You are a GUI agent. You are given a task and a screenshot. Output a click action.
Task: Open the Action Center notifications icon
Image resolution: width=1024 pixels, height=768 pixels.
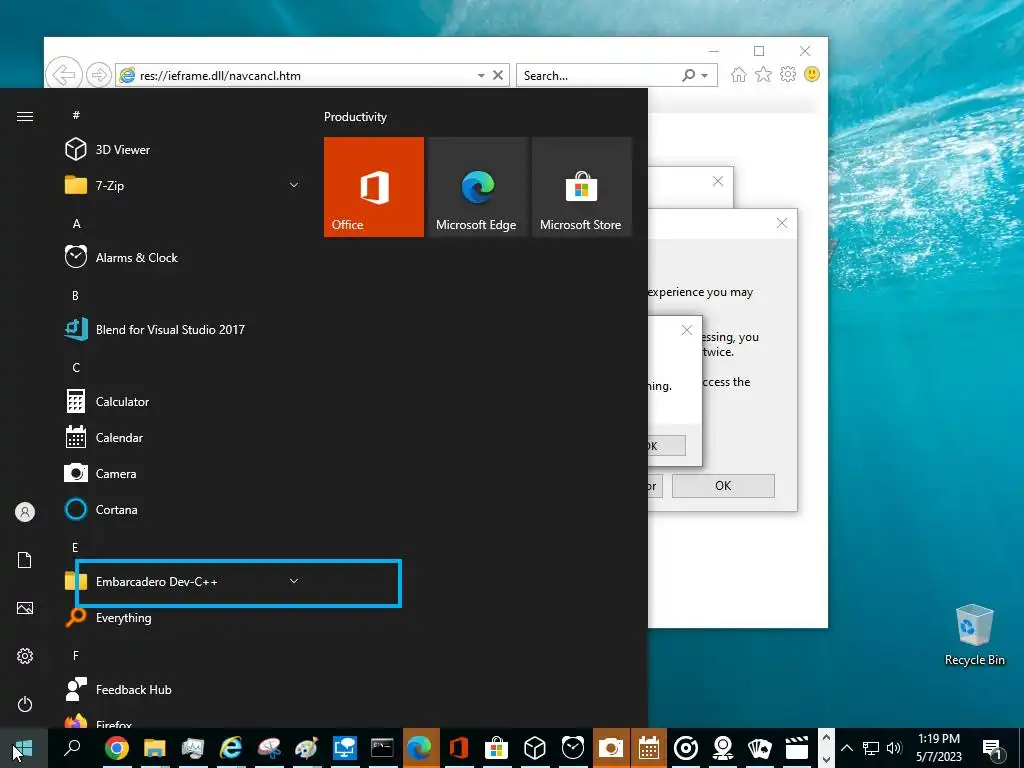993,748
